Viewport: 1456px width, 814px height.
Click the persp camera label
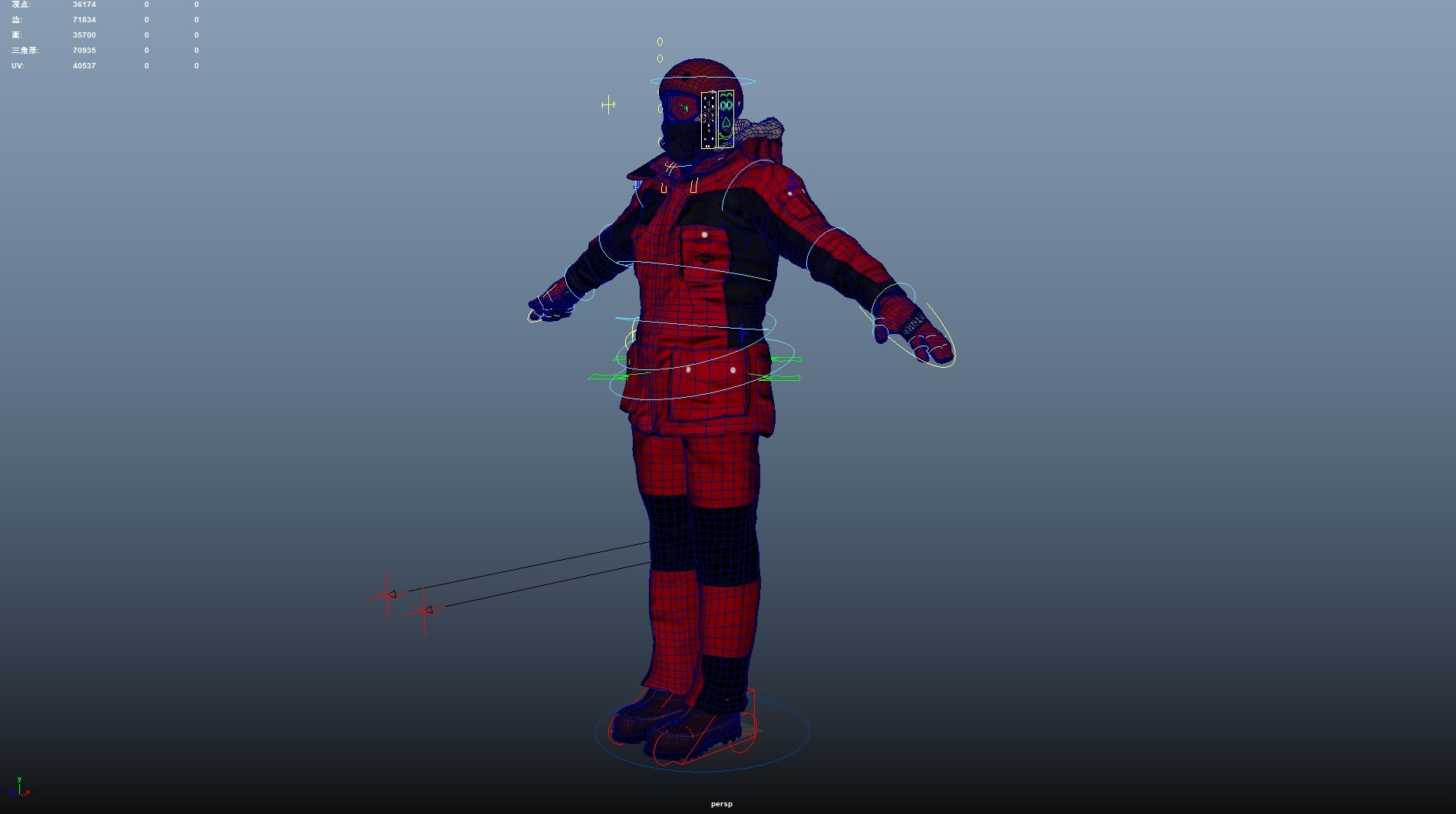(x=721, y=804)
